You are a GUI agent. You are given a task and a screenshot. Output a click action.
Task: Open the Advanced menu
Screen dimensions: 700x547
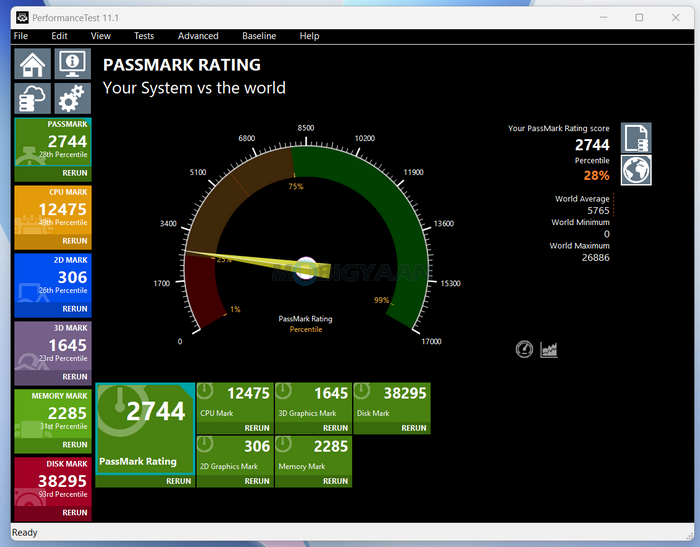[x=198, y=36]
